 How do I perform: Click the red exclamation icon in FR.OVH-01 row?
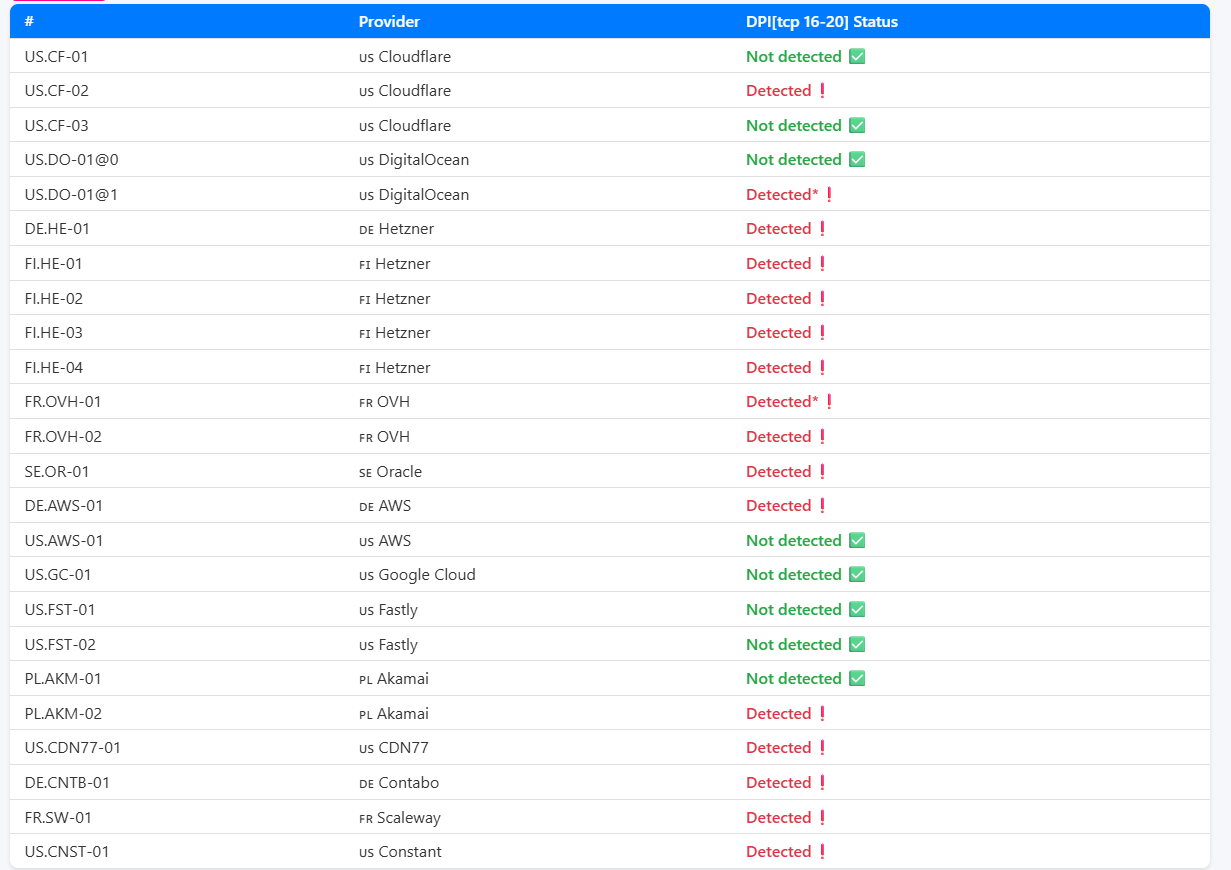pos(829,402)
